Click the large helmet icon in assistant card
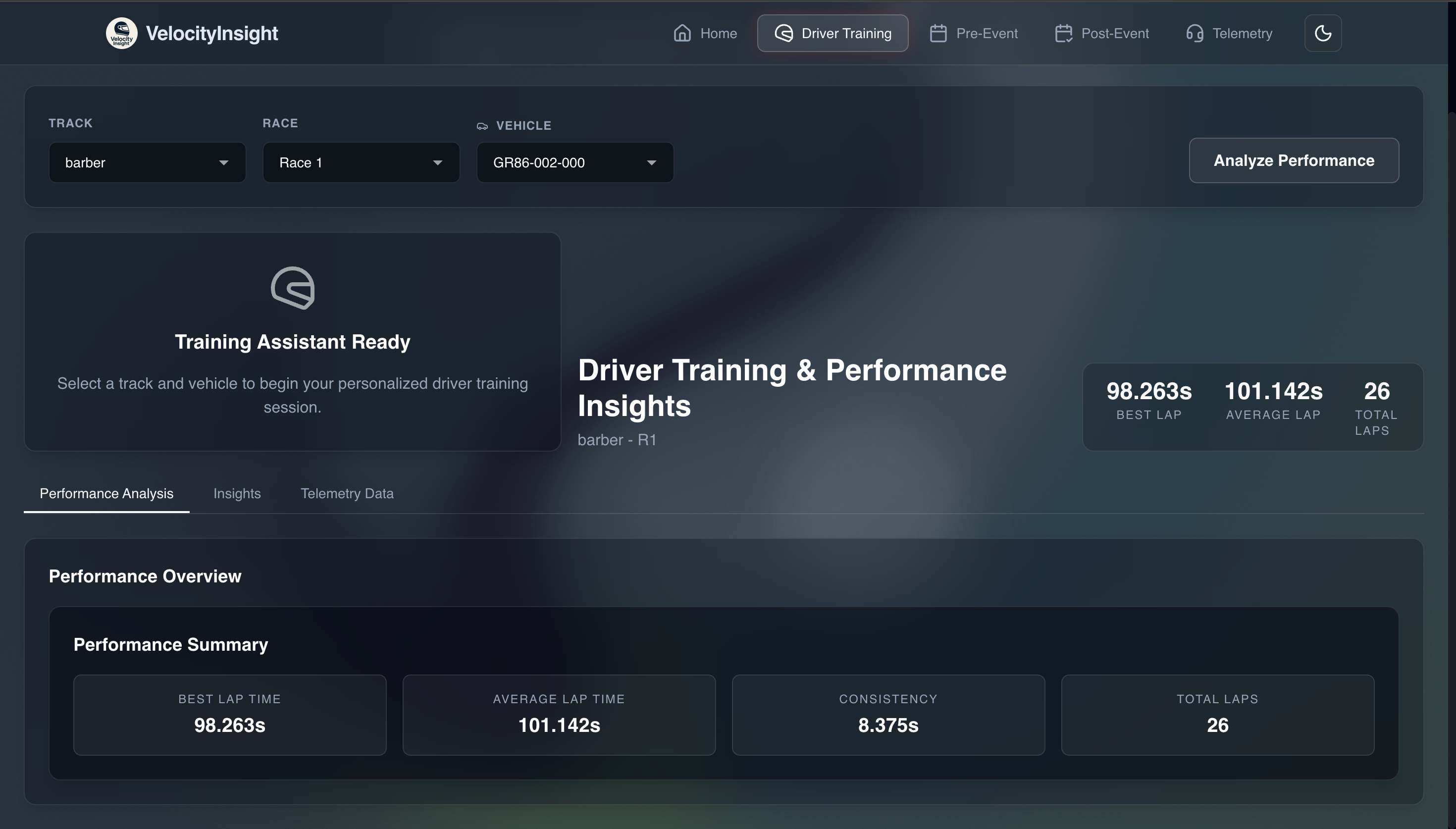The height and width of the screenshot is (829, 1456). tap(293, 288)
